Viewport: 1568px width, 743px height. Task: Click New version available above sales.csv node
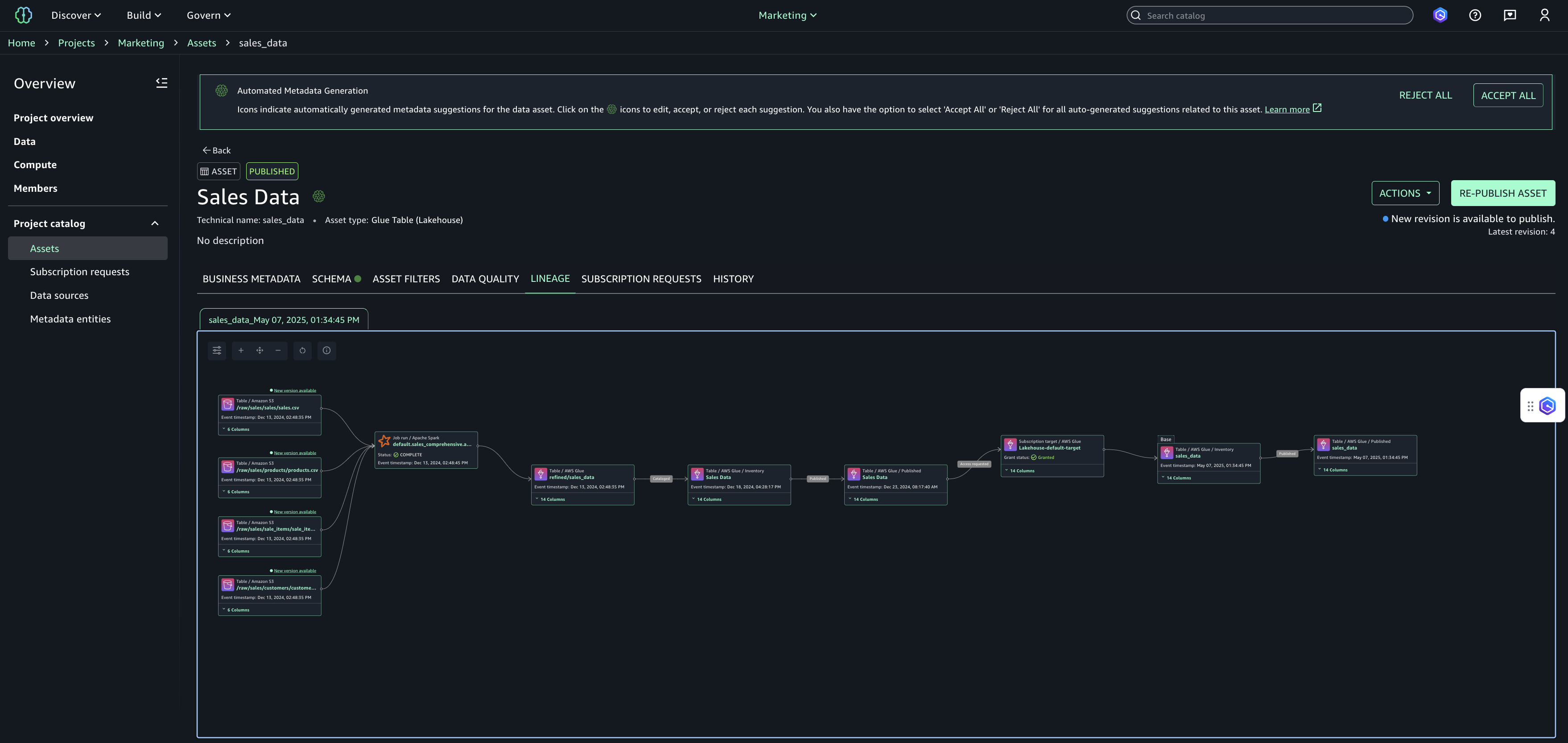295,391
